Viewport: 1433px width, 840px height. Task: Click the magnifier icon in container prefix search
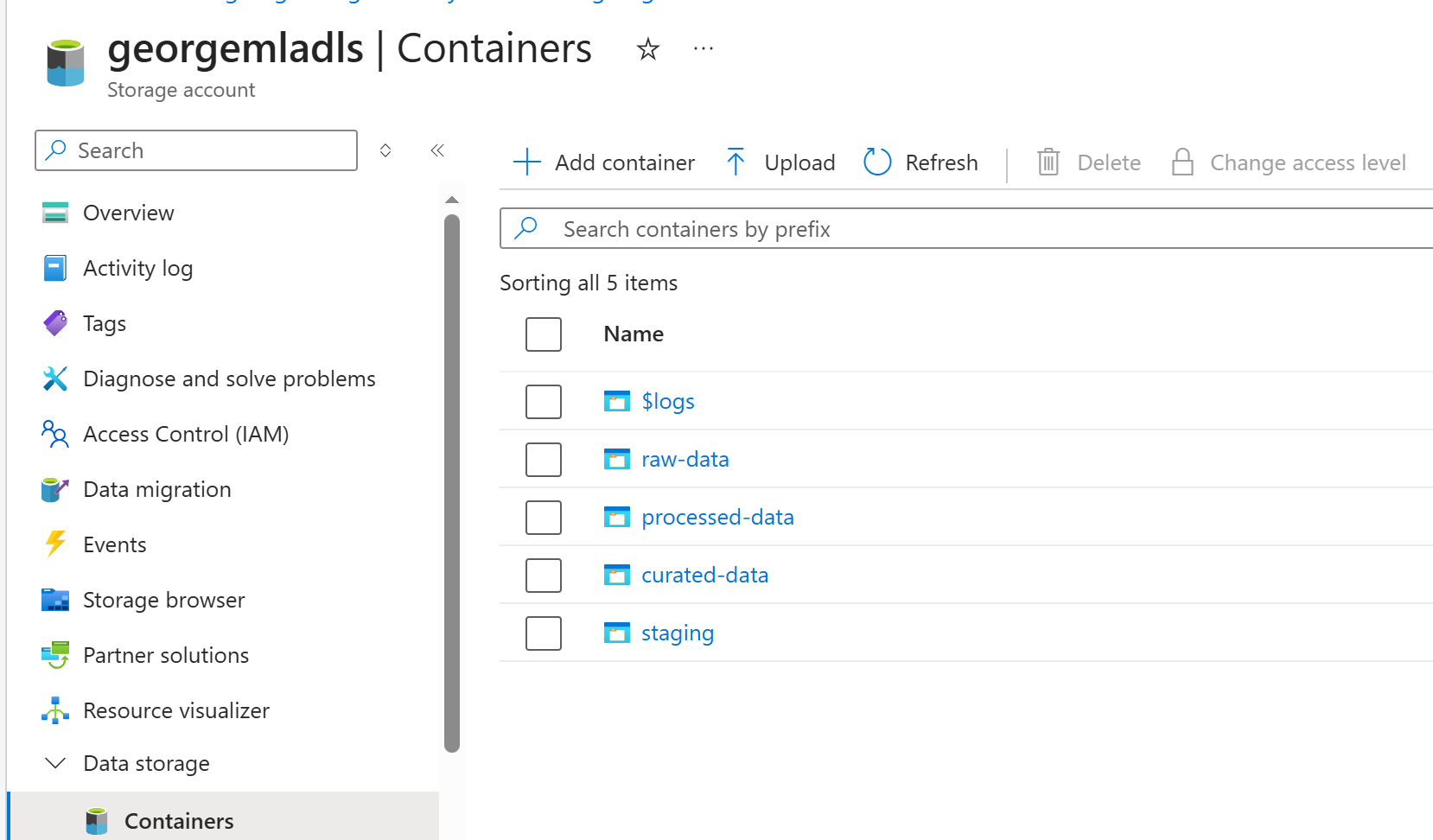point(525,228)
